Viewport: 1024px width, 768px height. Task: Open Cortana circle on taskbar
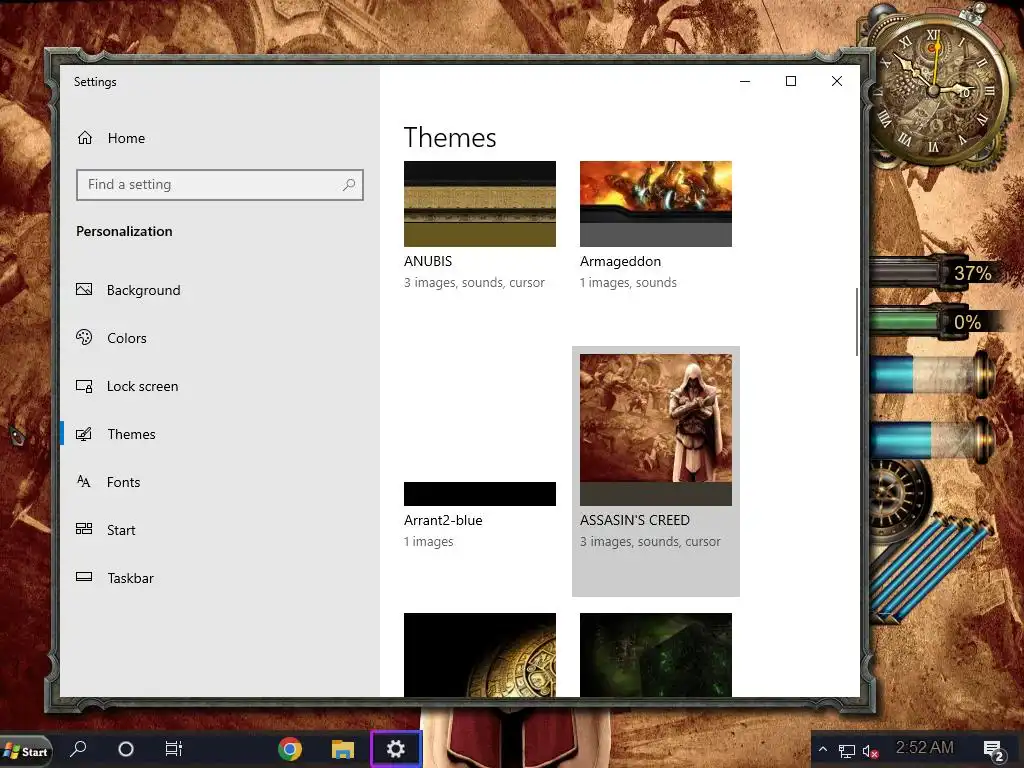click(x=126, y=749)
